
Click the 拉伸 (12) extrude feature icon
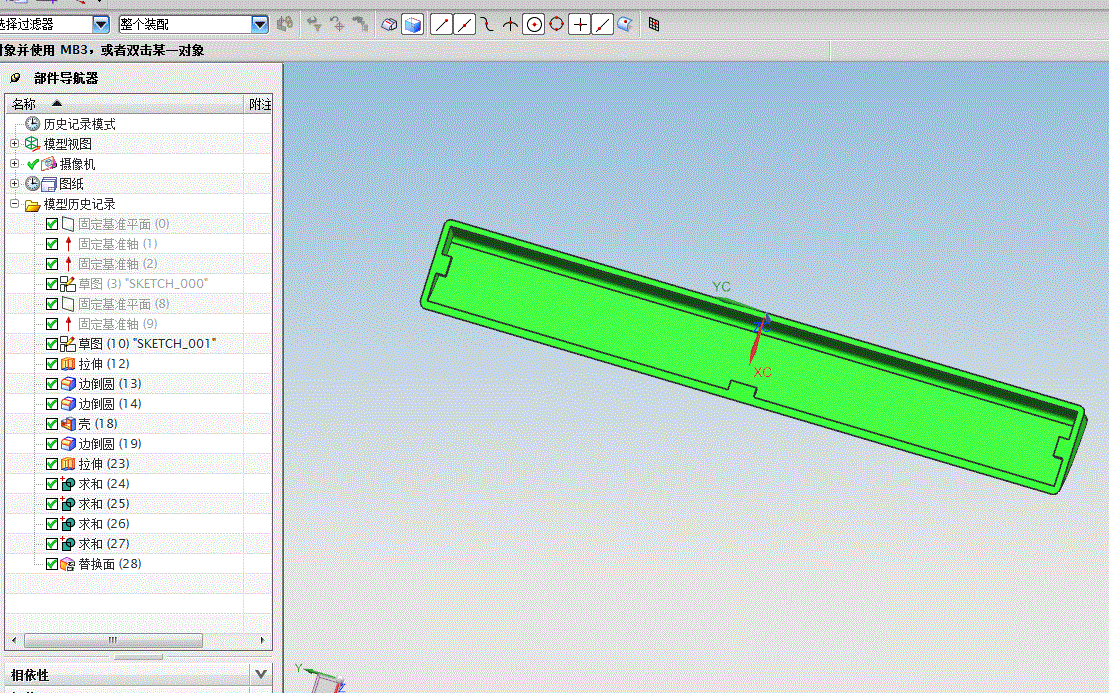pyautogui.click(x=68, y=364)
